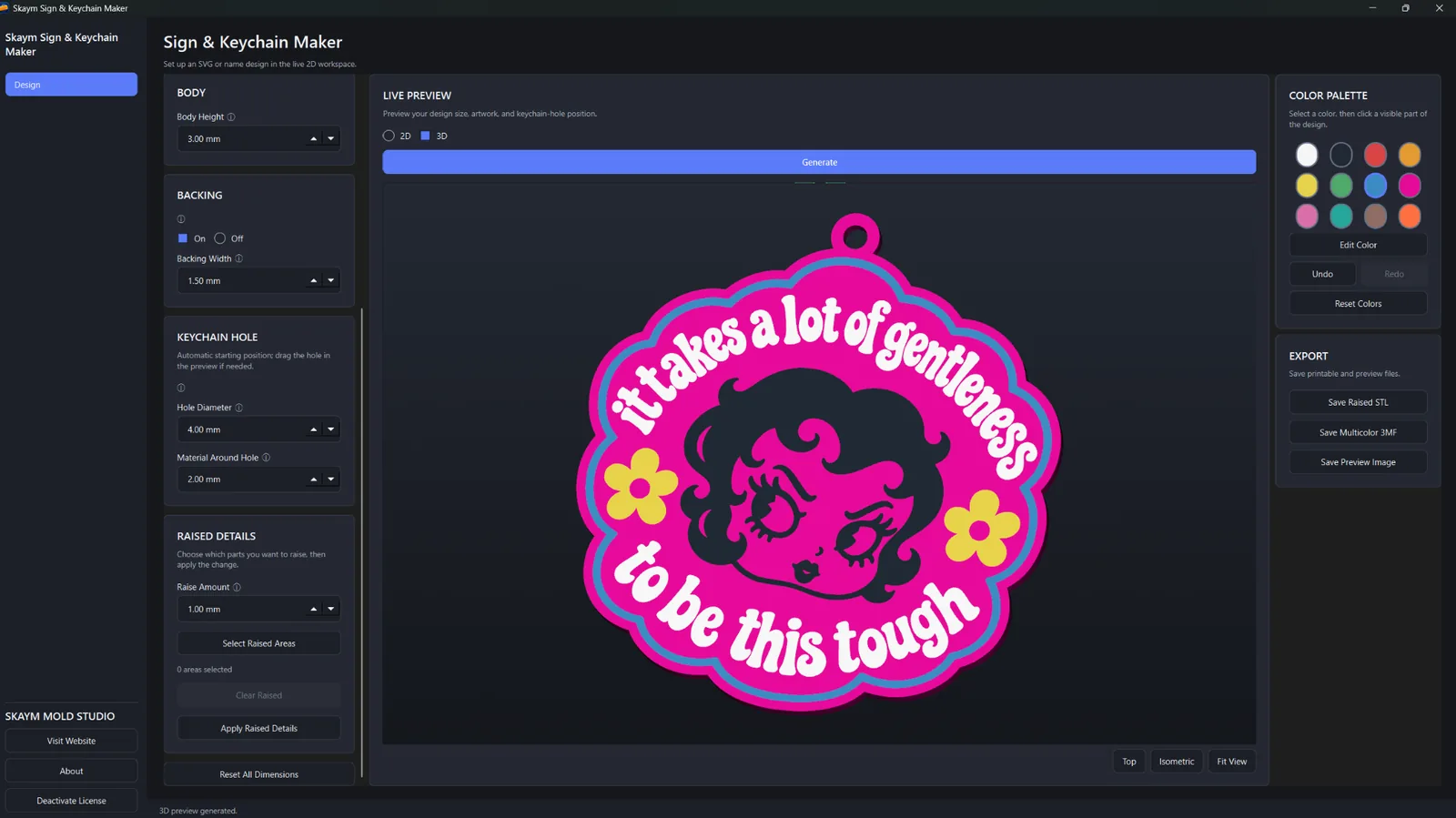Decrease Raise Amount with down arrow
The height and width of the screenshot is (818, 1456).
tap(331, 610)
